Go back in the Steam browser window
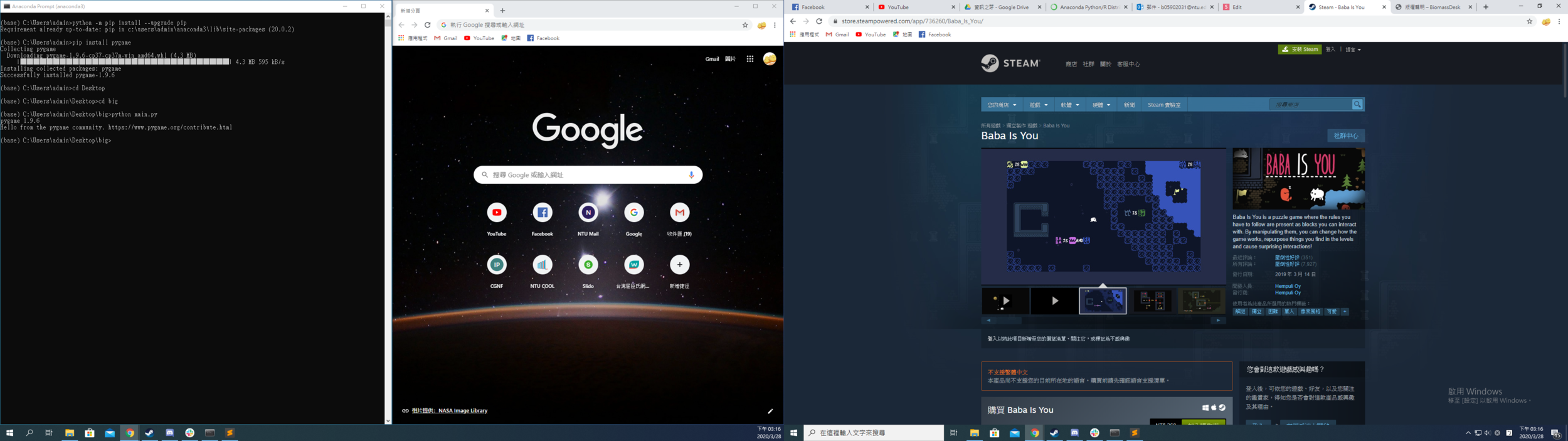This screenshot has height=441, width=1568. (793, 21)
